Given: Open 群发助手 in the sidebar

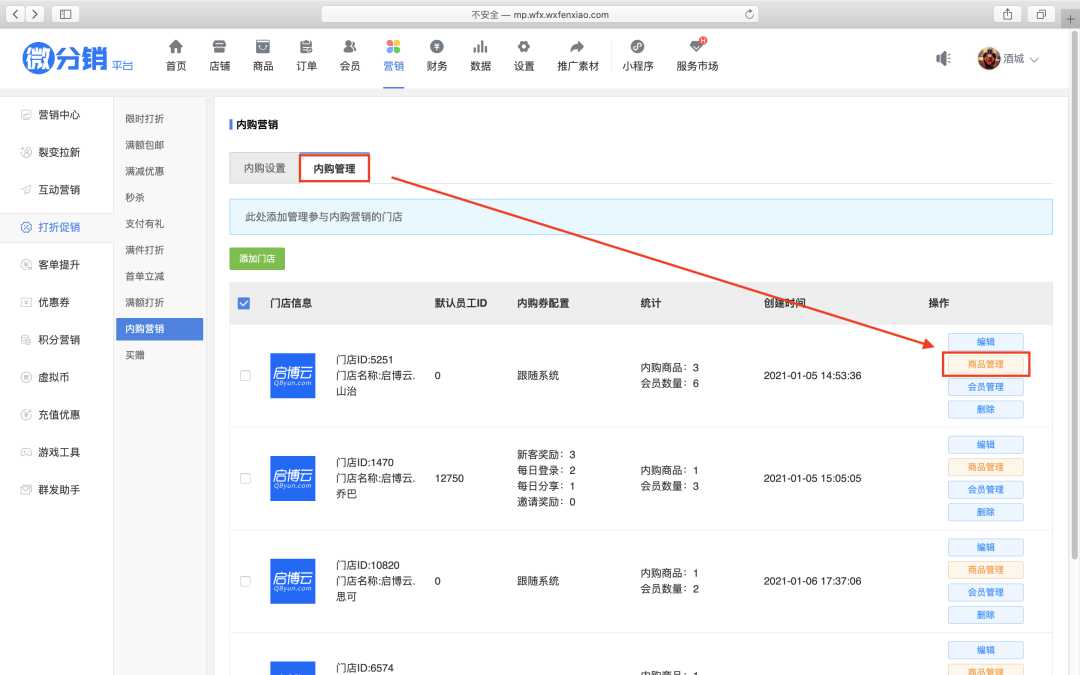Looking at the screenshot, I should 59,490.
